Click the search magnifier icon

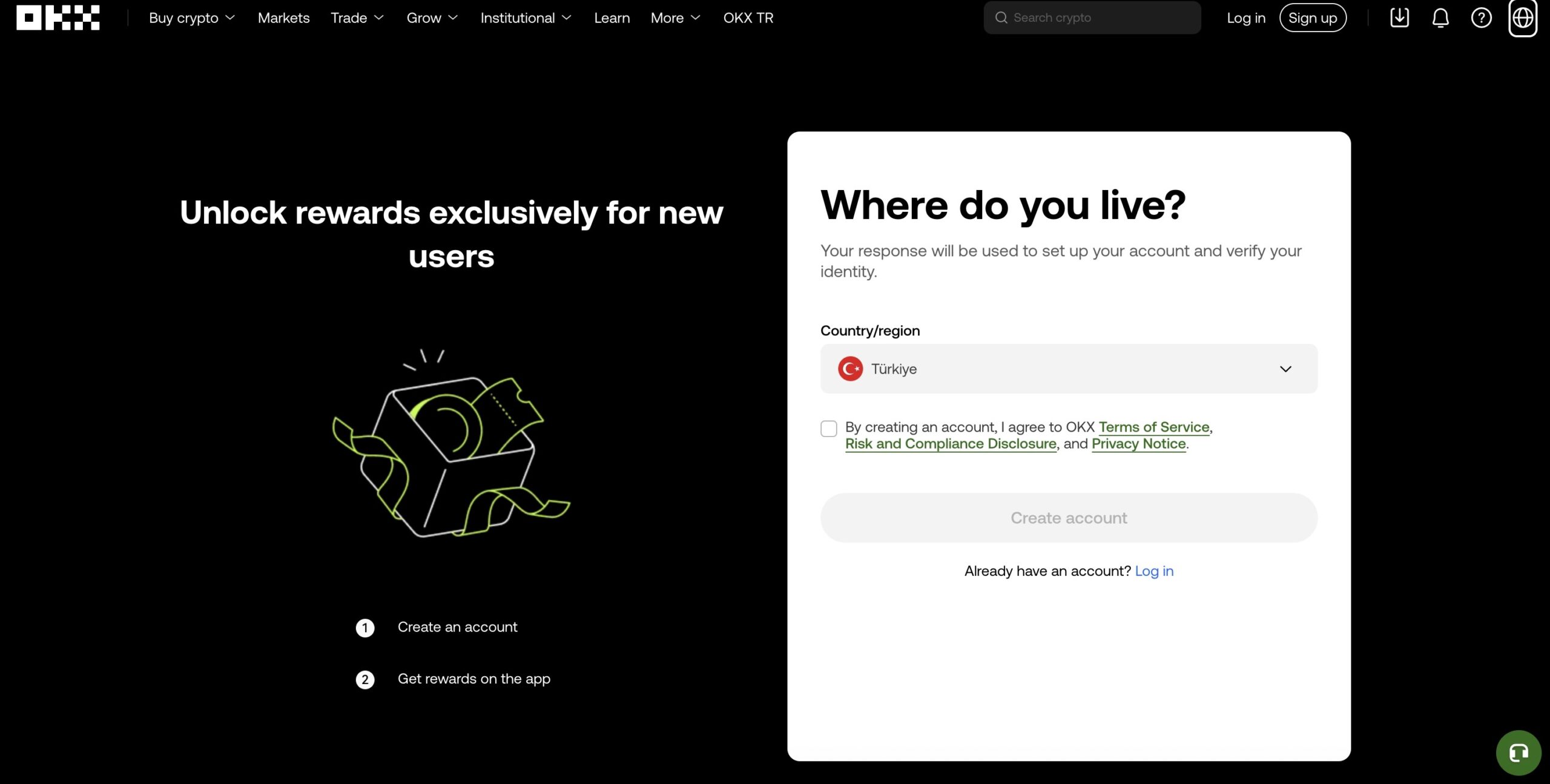pyautogui.click(x=1001, y=18)
